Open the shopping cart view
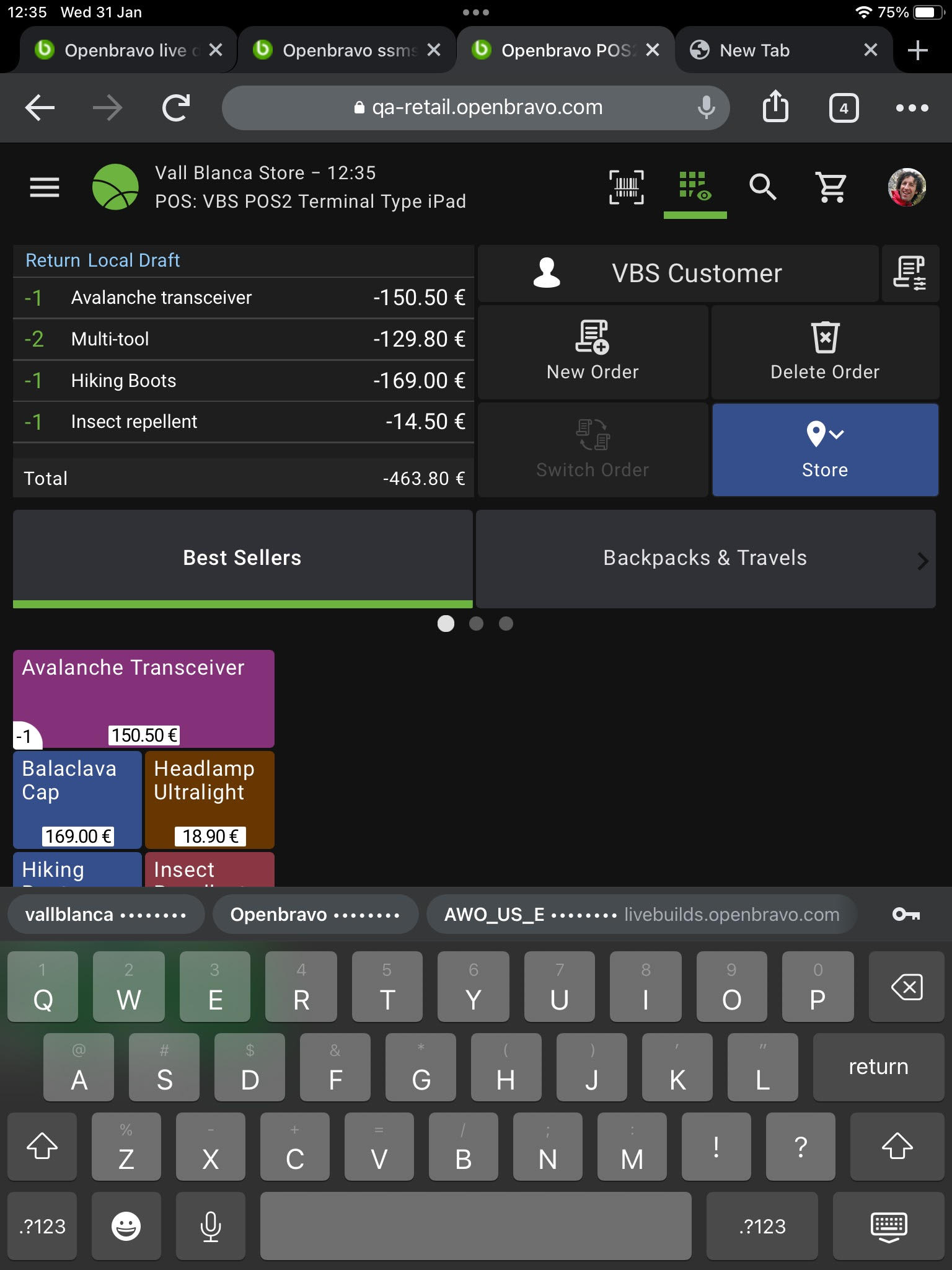 (x=831, y=187)
